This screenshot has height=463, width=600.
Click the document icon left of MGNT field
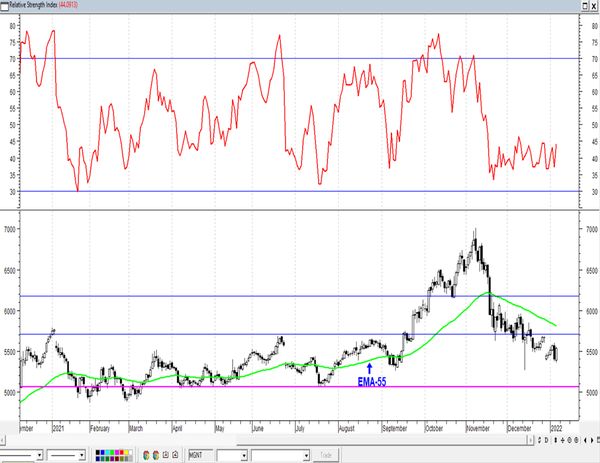tap(166, 455)
